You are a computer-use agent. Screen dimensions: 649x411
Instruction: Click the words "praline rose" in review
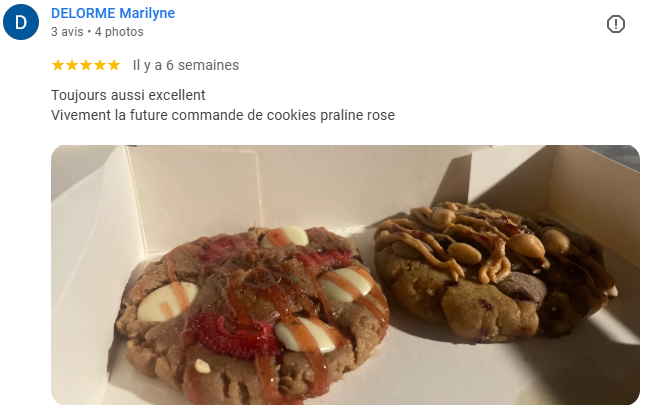pyautogui.click(x=358, y=115)
